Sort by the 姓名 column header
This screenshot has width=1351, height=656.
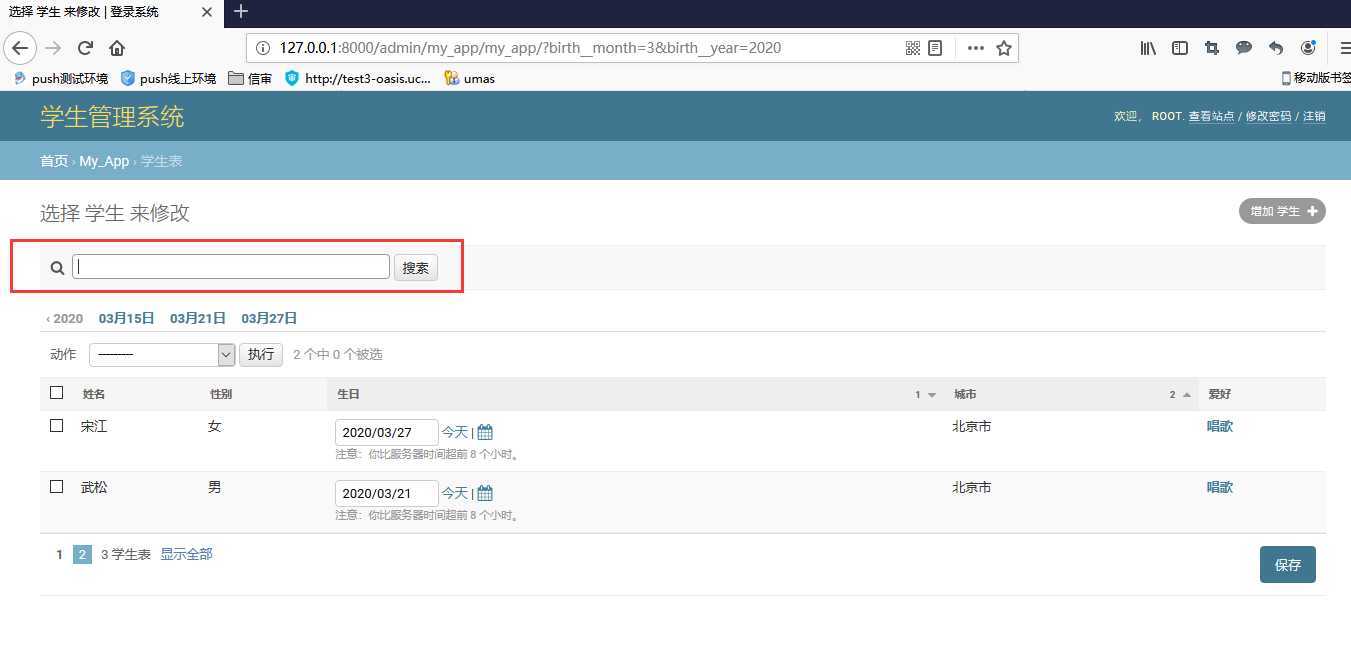pyautogui.click(x=94, y=395)
